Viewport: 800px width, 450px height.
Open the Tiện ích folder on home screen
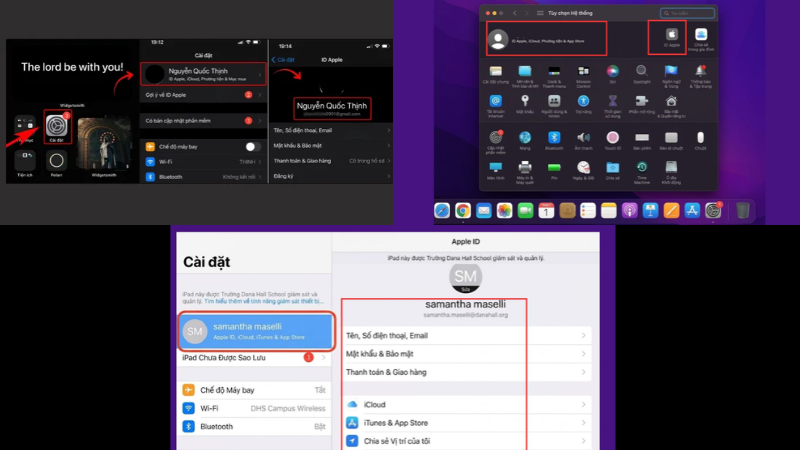pos(24,161)
